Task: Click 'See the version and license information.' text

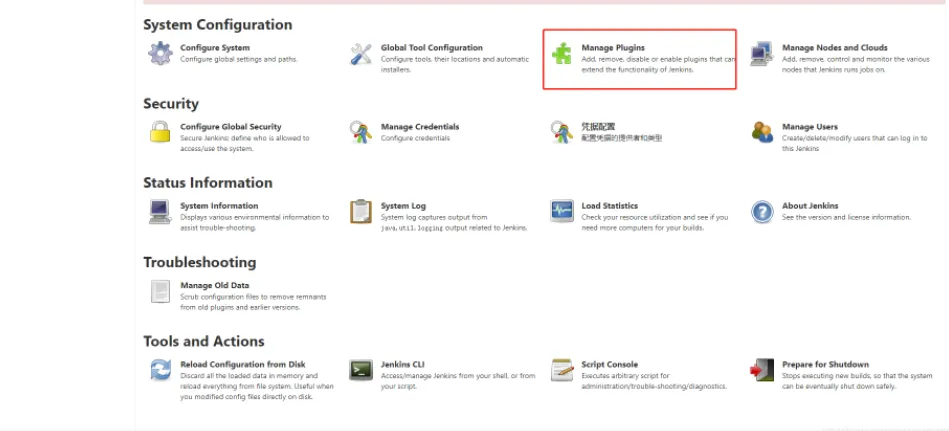Action: click(846, 217)
